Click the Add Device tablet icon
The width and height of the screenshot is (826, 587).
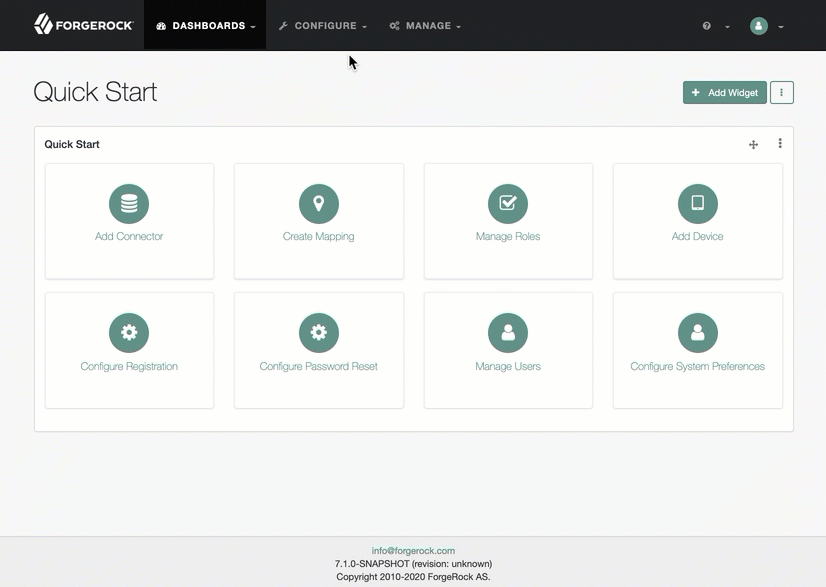tap(697, 204)
